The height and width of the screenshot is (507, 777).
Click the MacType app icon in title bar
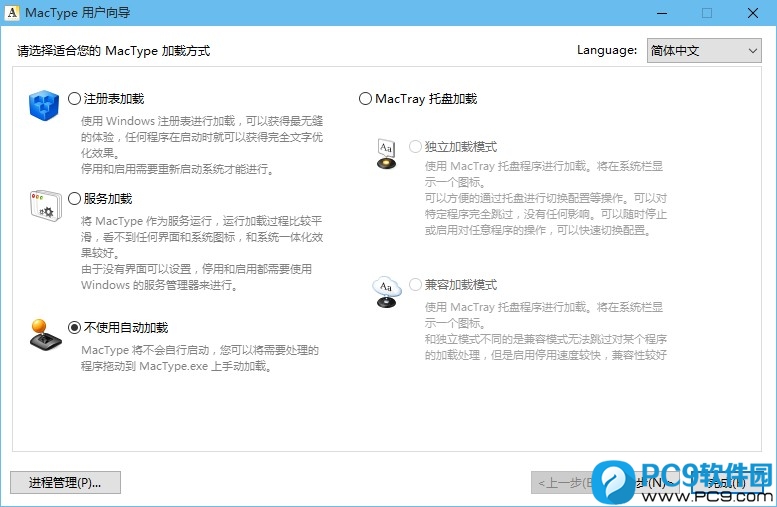coord(12,12)
